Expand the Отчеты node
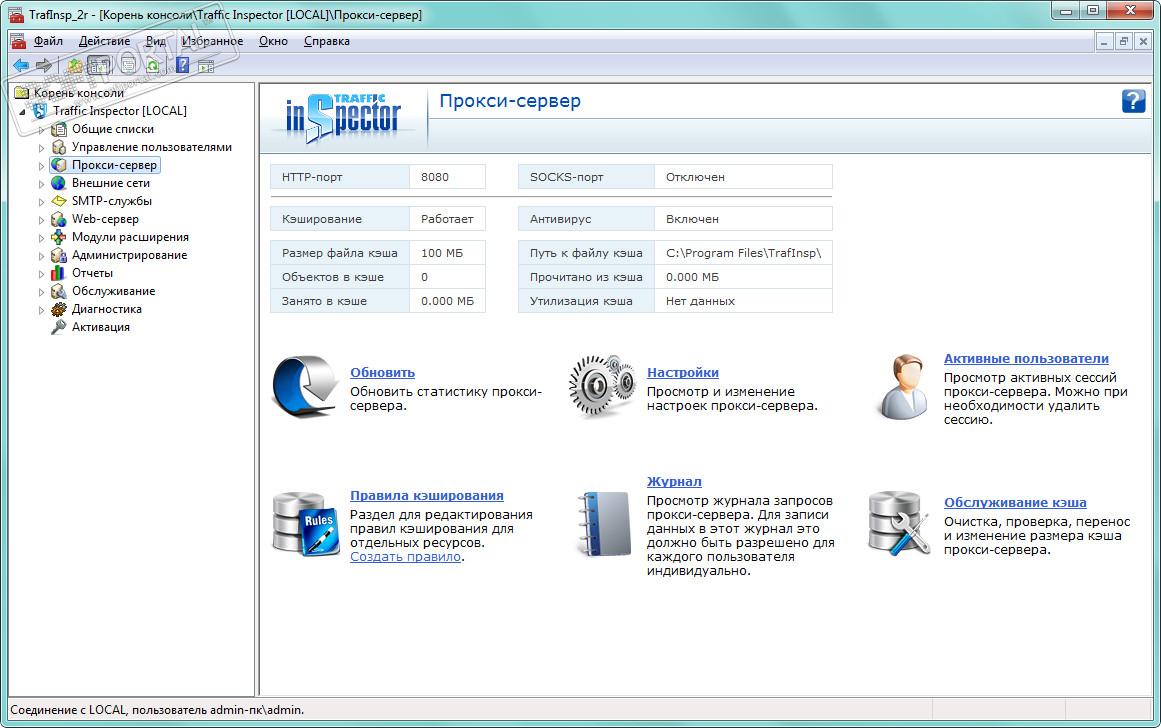This screenshot has height=728, width=1161. pyautogui.click(x=41, y=273)
